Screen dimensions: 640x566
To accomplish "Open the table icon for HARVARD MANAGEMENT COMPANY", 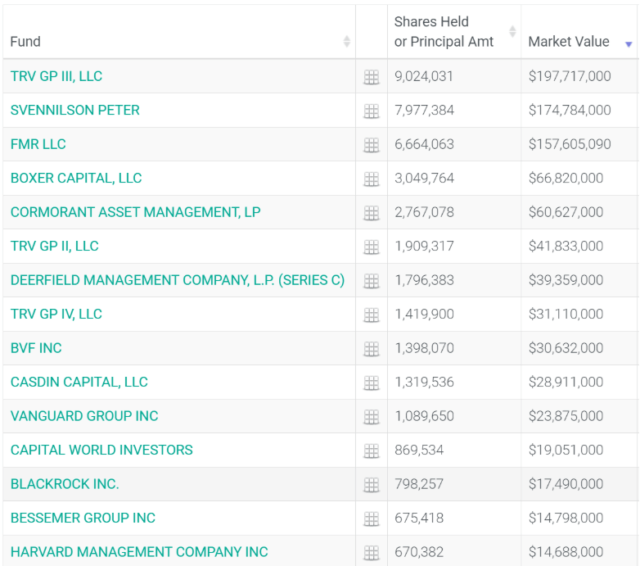I will [371, 553].
